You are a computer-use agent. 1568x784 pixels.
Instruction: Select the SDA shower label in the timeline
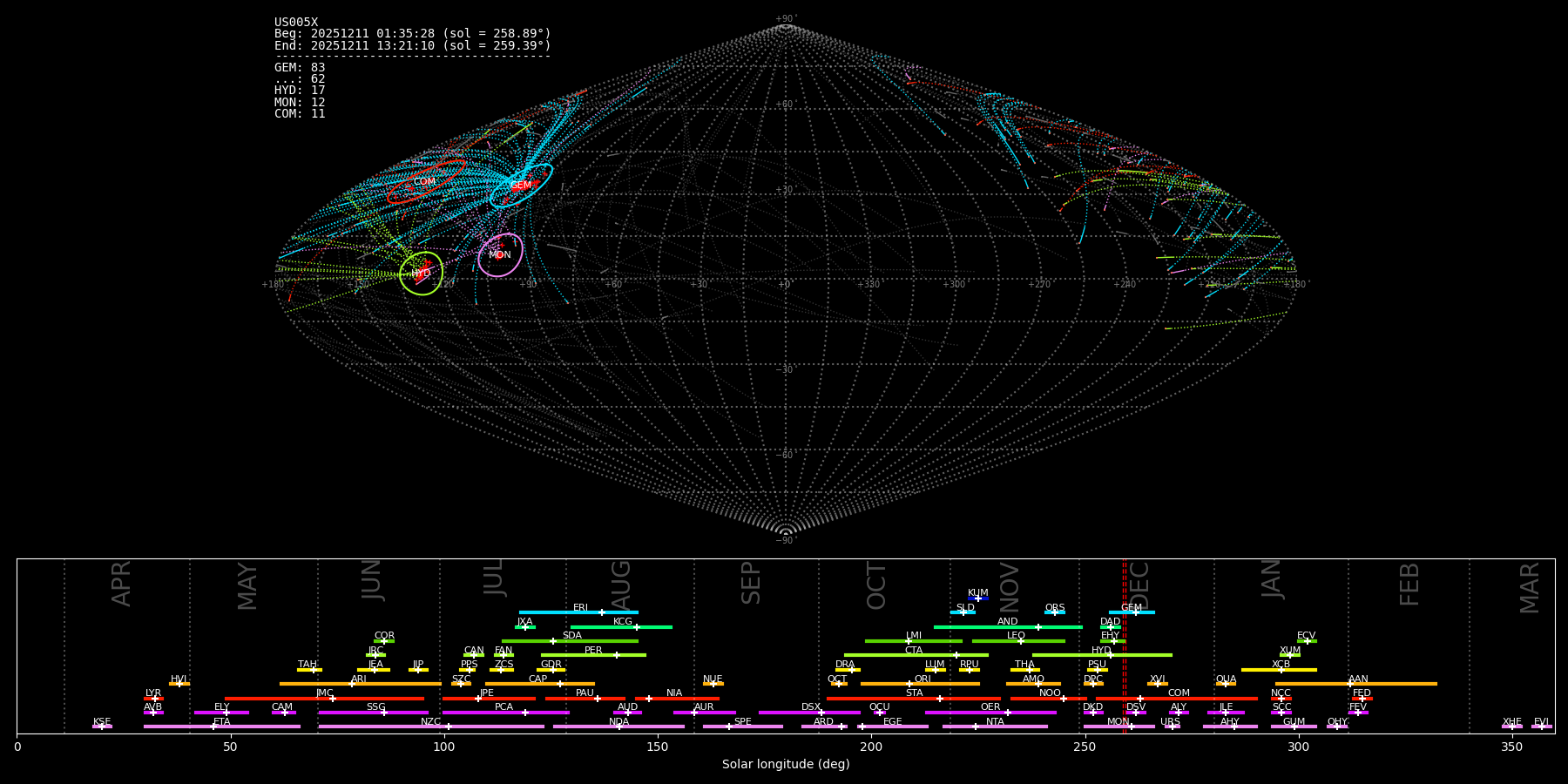[x=571, y=636]
